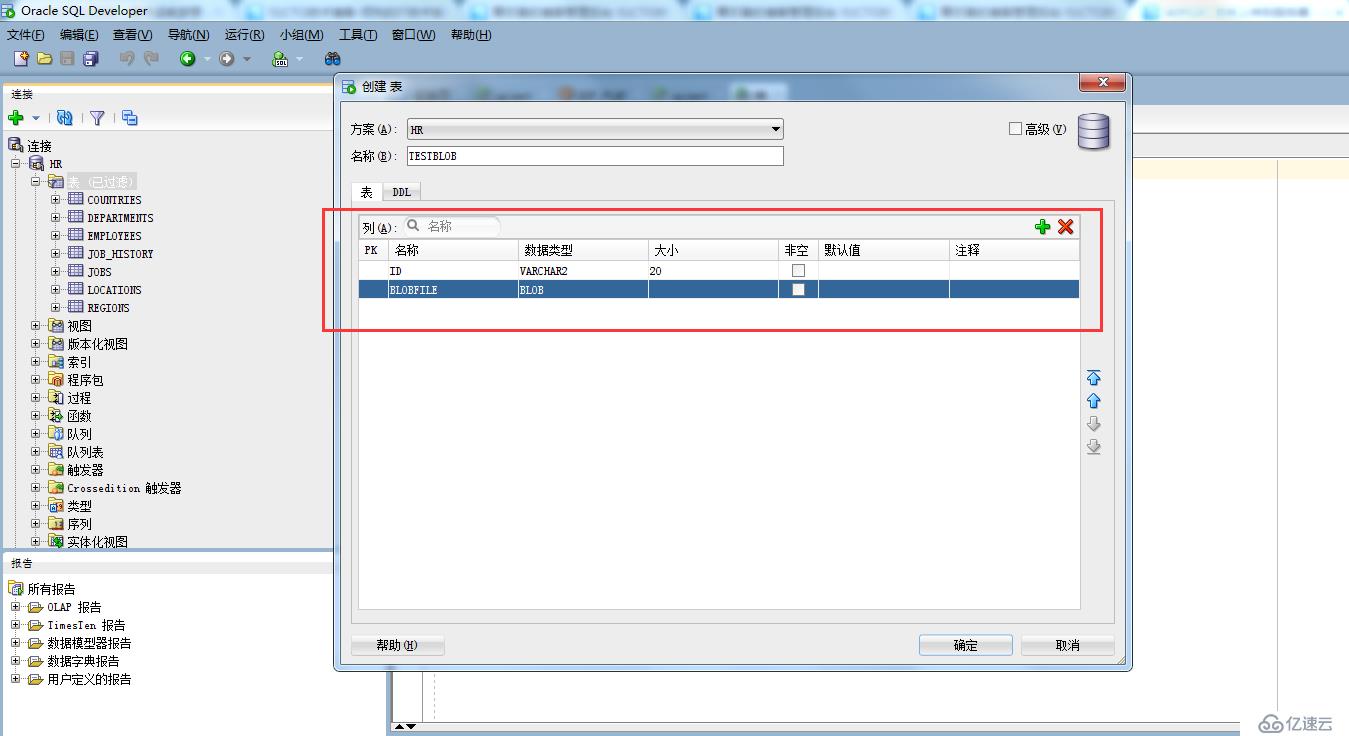Open the 文件(F) menu
1349x736 pixels.
tap(25, 35)
